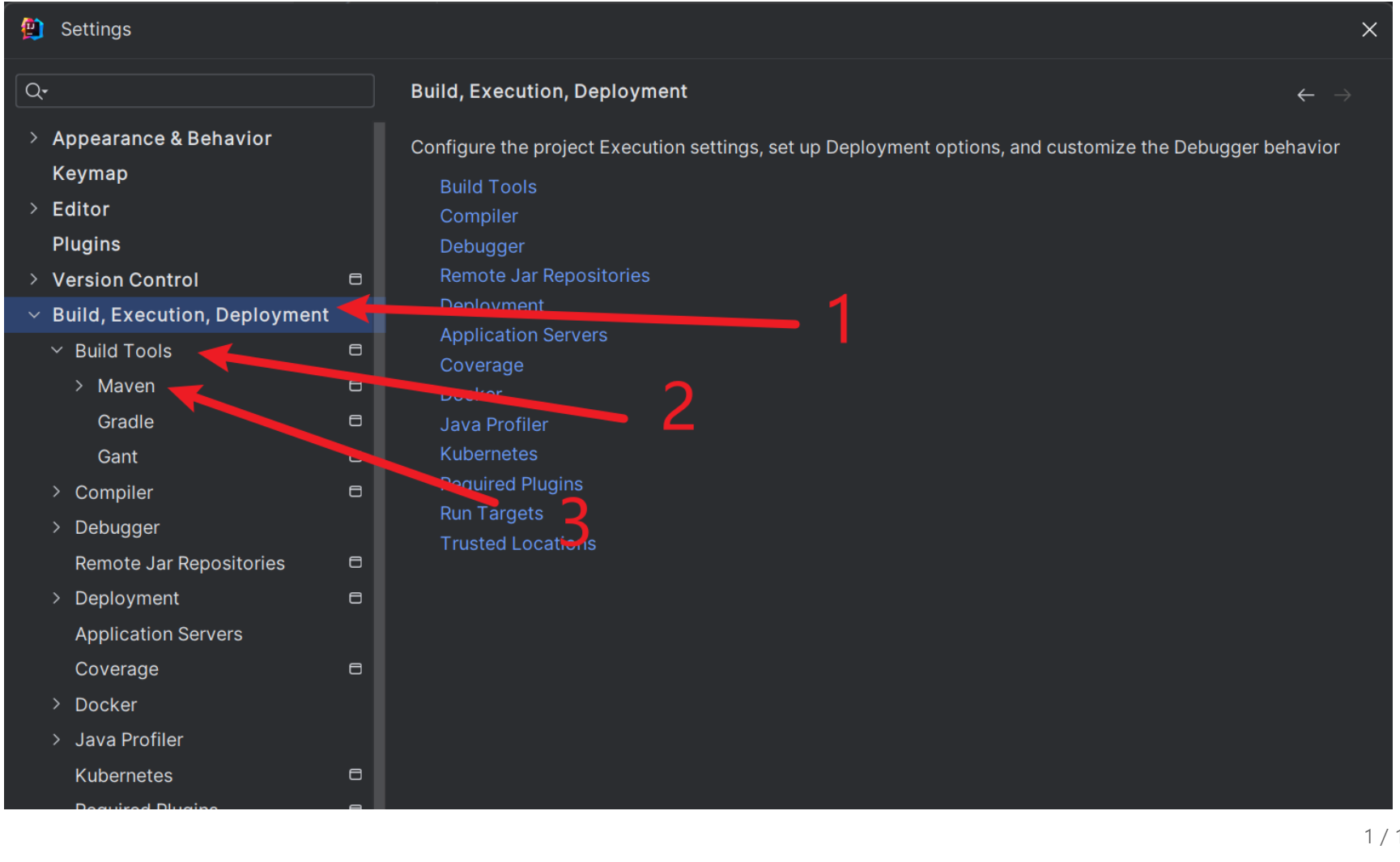
Task: Click the project-level icon on Build Tools row
Action: (x=355, y=350)
